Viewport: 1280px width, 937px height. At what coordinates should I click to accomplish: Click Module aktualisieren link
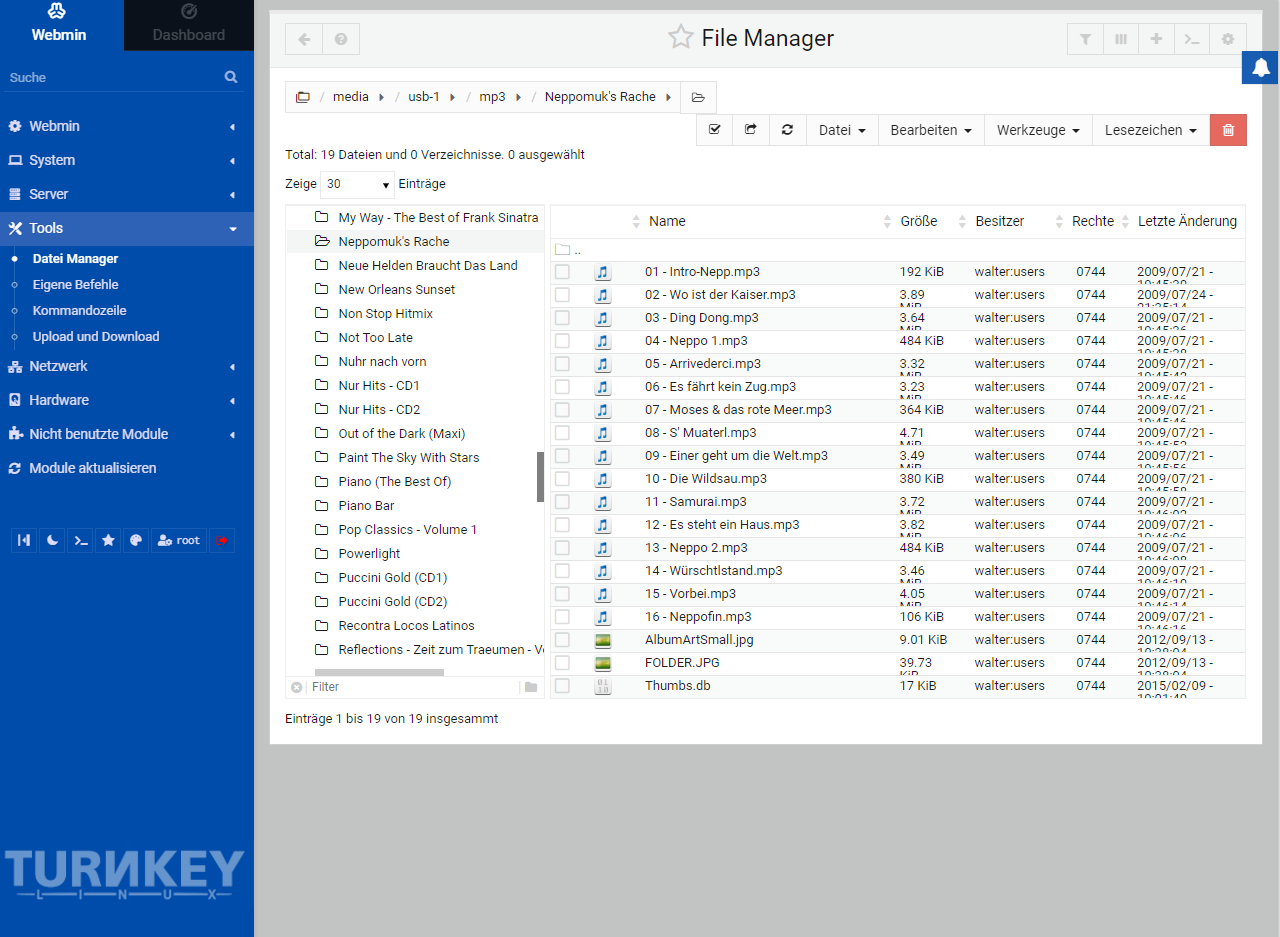(93, 468)
